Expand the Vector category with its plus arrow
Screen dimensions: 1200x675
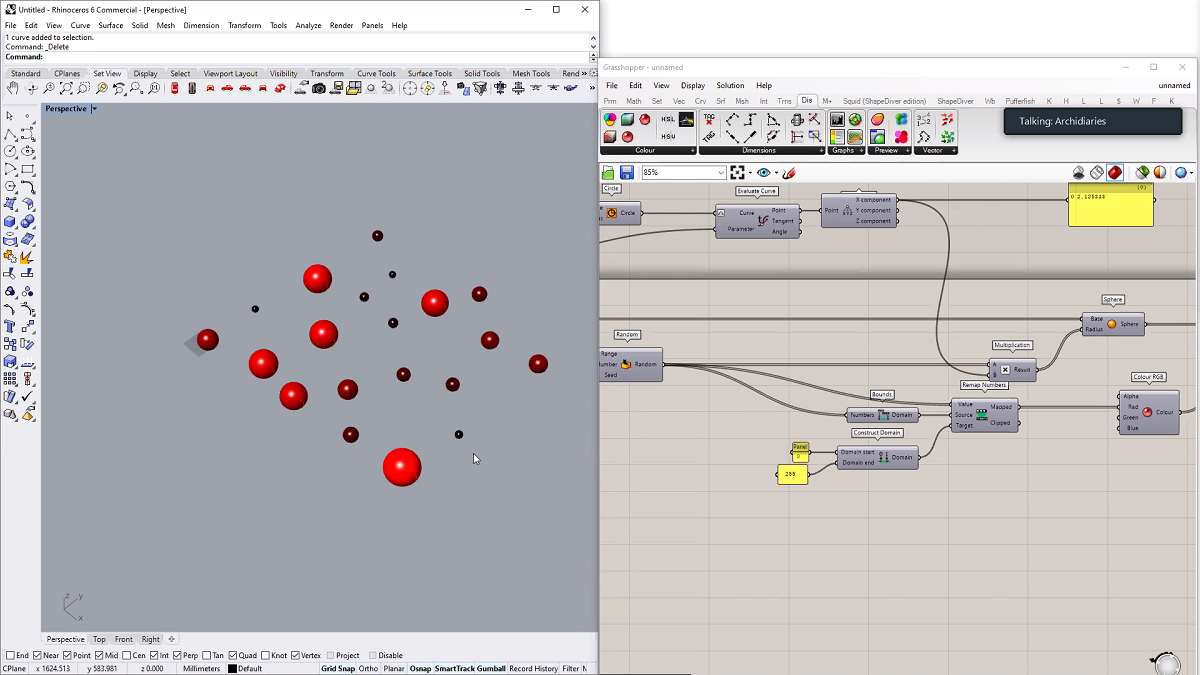pyautogui.click(x=954, y=150)
